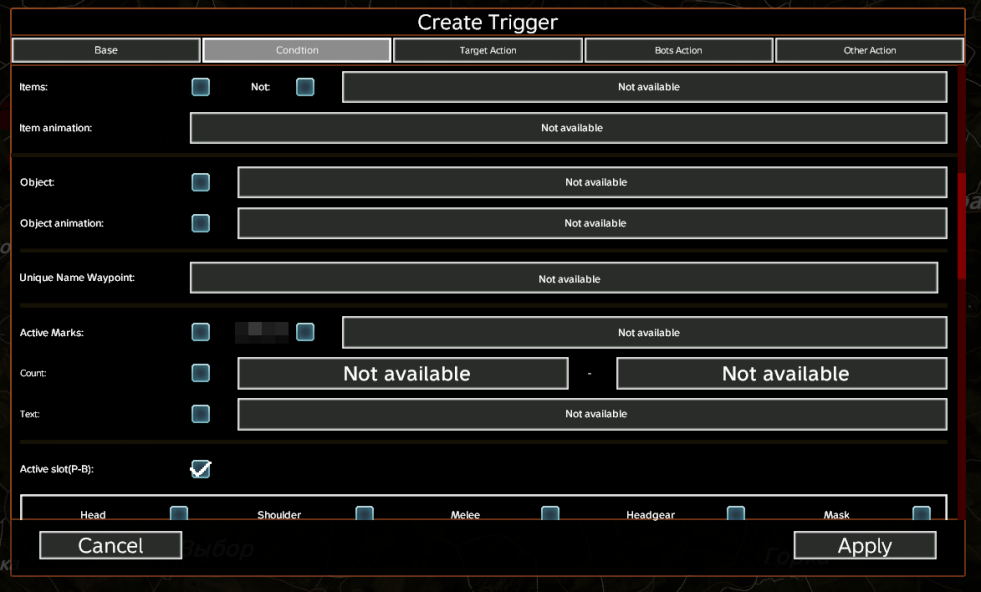Screen dimensions: 981x592
Task: Go to the Other Action tab
Action: [x=869, y=50]
